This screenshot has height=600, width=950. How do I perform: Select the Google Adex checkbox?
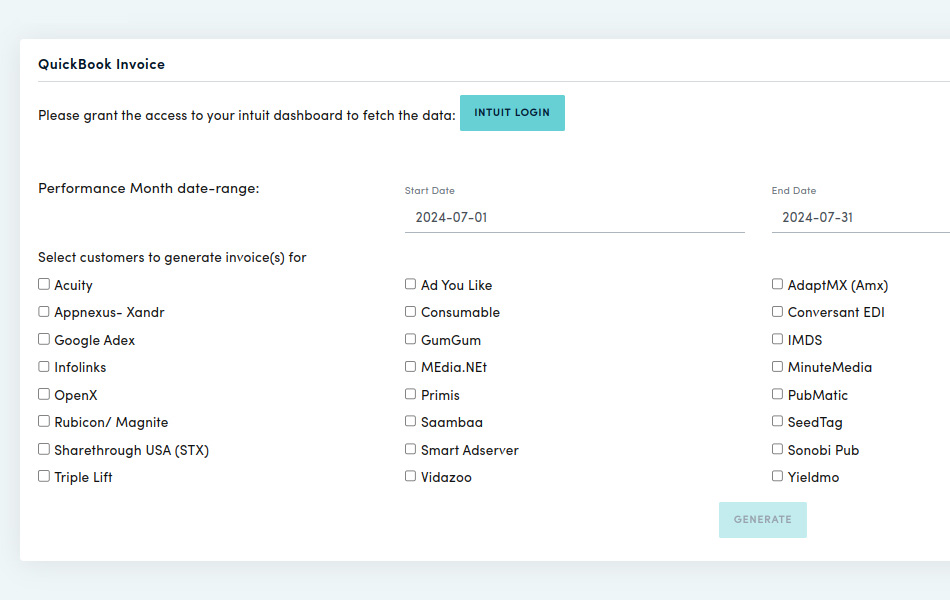44,339
